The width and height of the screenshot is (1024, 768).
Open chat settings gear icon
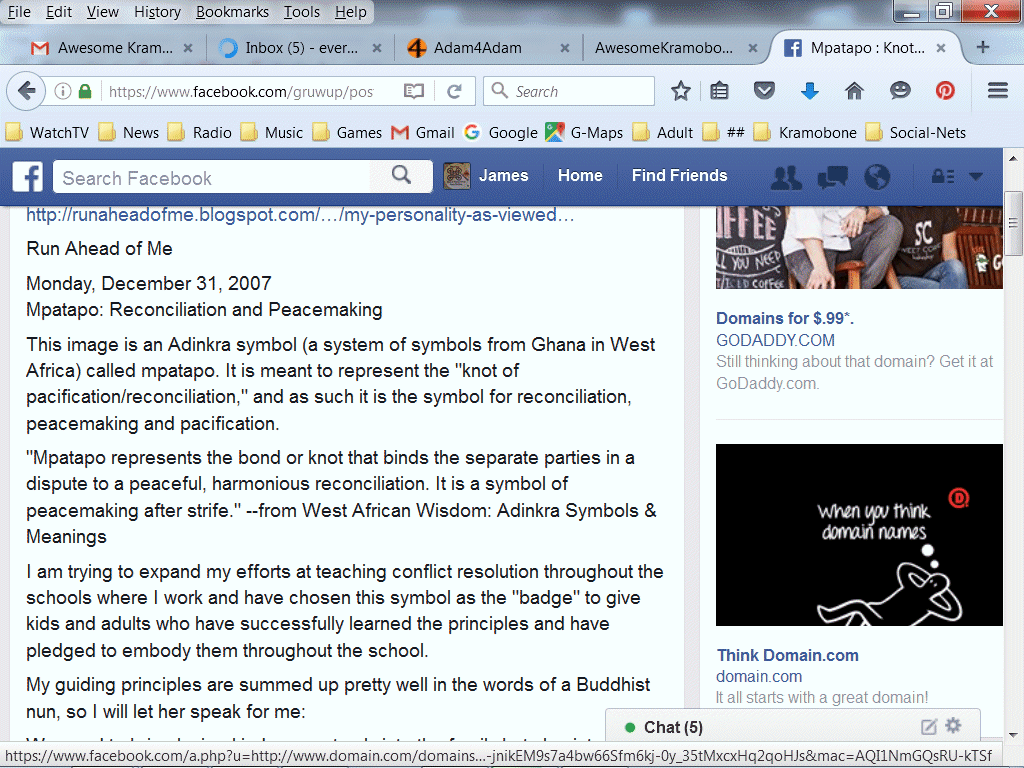pyautogui.click(x=953, y=725)
